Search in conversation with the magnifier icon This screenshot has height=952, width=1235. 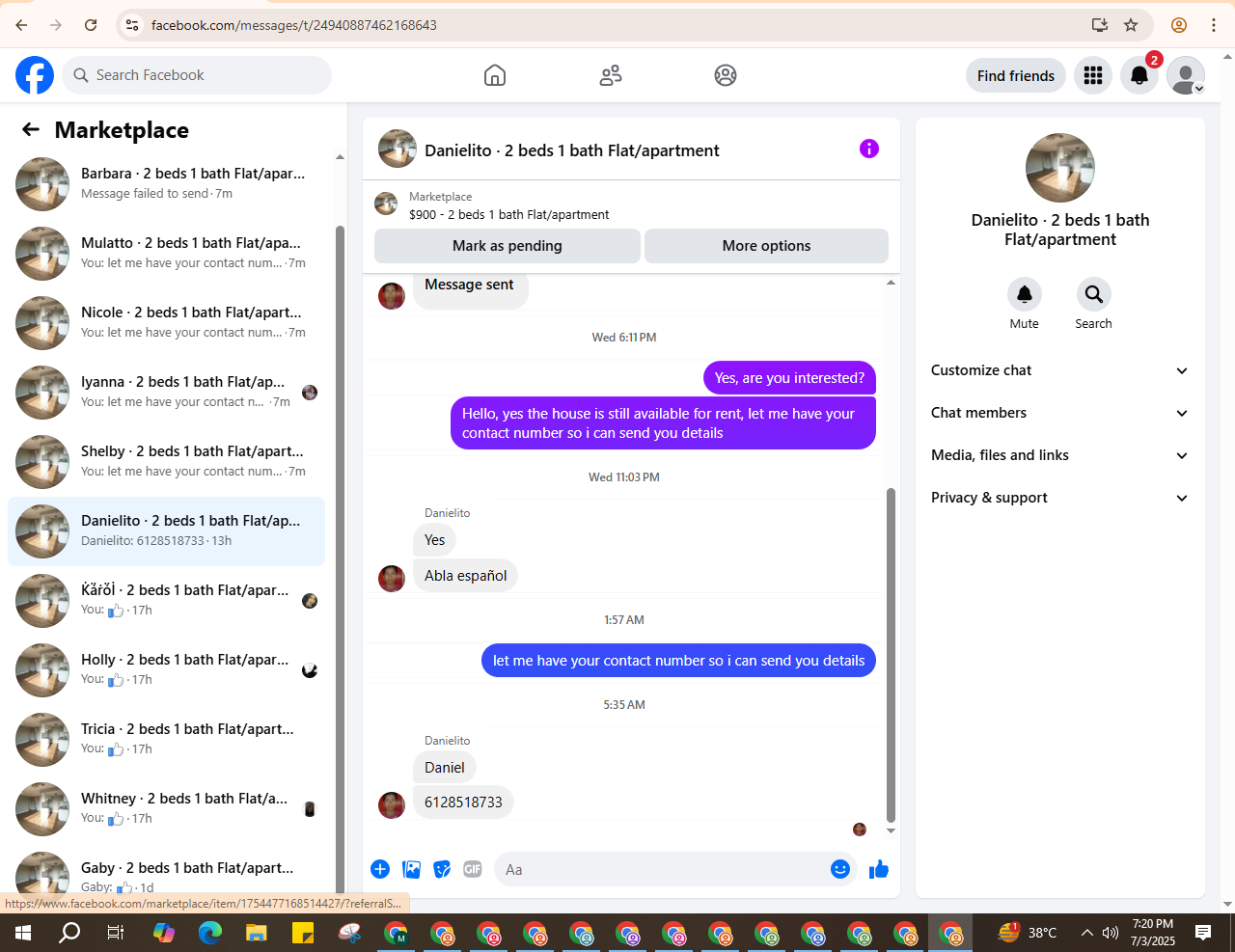1094,294
